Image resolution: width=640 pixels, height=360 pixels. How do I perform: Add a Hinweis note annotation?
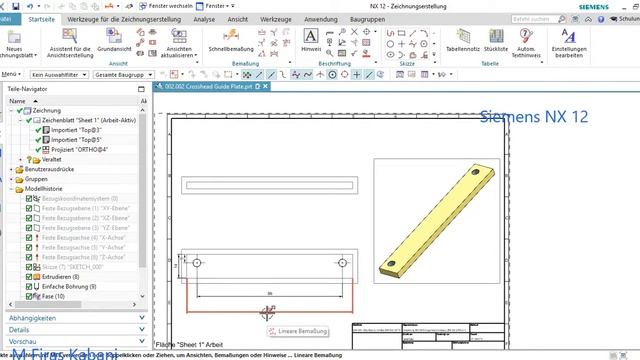coord(311,40)
